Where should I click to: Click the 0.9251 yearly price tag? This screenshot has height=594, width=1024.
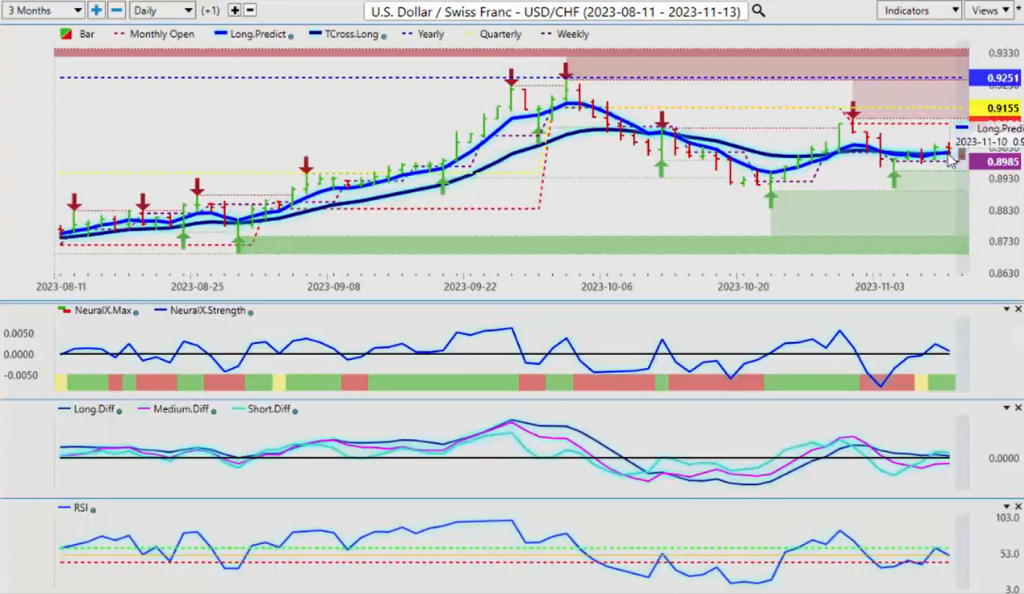996,78
